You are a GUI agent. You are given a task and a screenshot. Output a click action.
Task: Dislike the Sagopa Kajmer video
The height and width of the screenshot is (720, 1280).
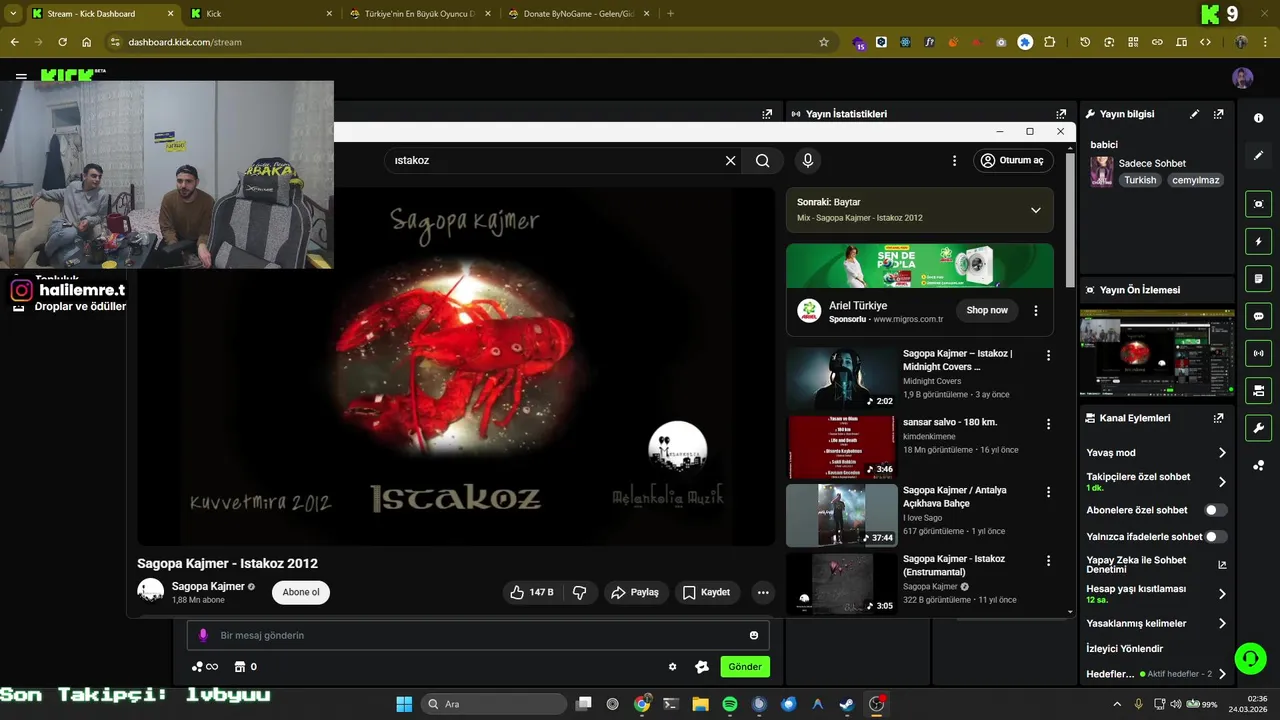580,592
